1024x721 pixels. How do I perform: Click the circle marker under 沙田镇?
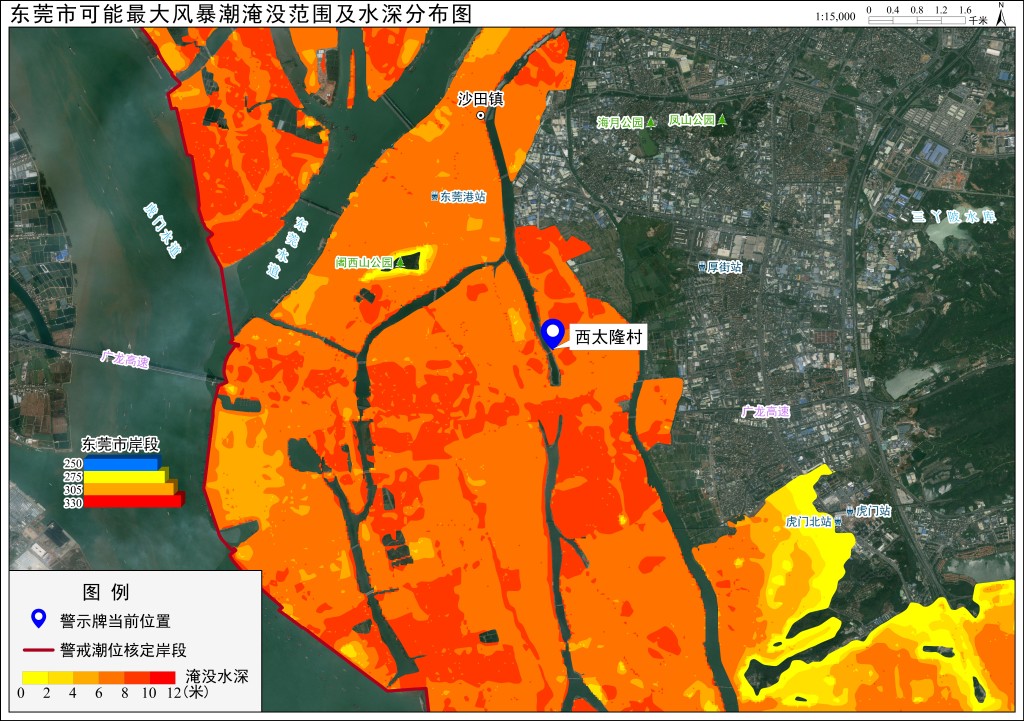tap(481, 116)
